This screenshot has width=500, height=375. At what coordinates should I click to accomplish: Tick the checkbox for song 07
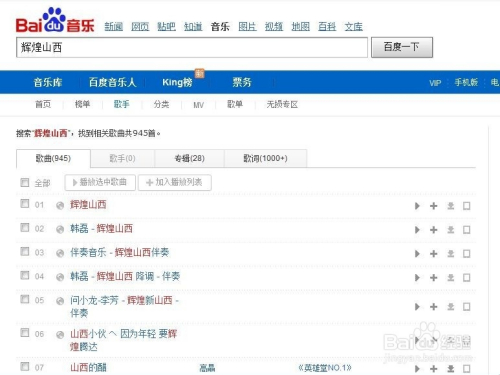25,367
